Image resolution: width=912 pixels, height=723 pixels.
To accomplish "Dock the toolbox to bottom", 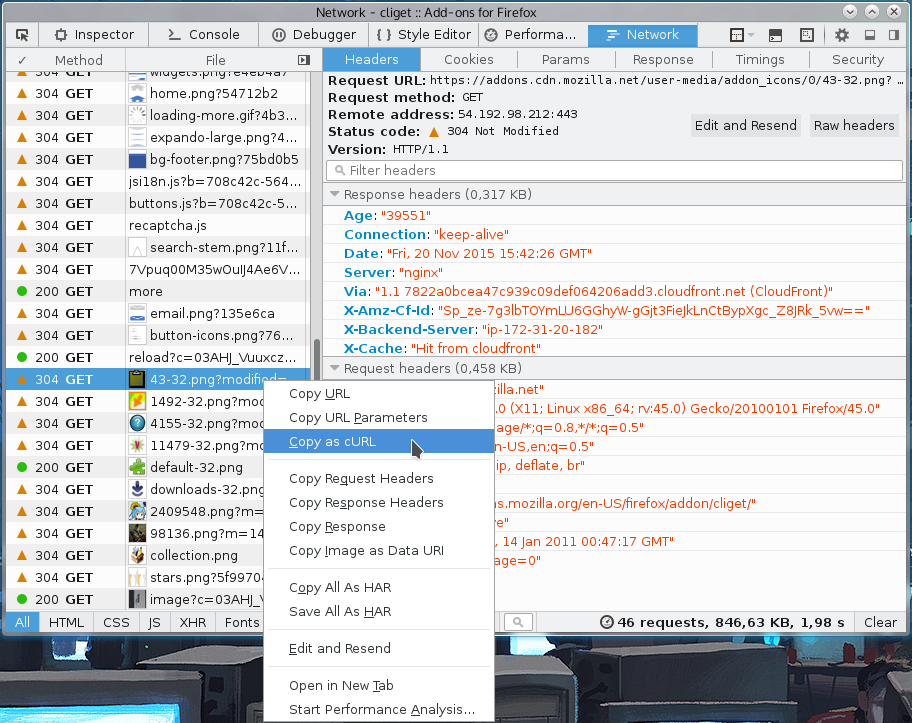I will [x=870, y=34].
